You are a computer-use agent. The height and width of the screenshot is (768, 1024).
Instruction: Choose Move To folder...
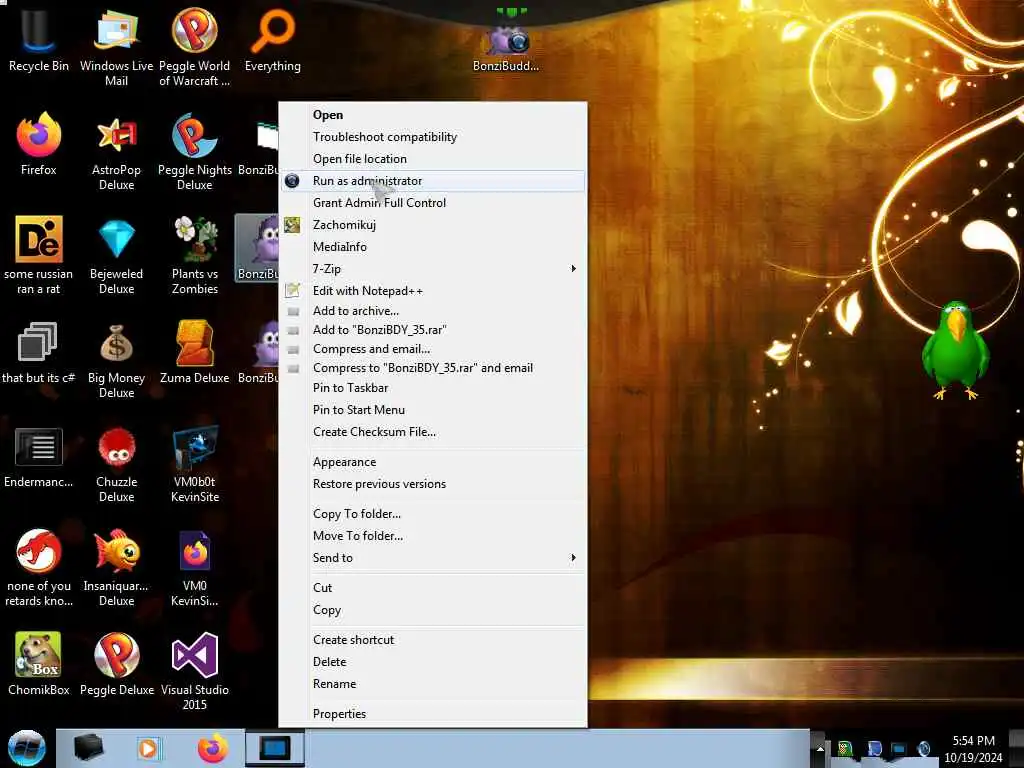click(x=433, y=536)
